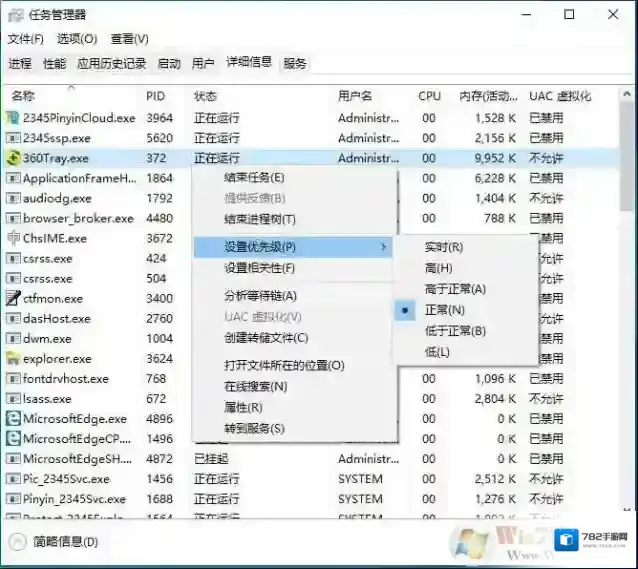Switch to the 进程 tab
This screenshot has width=638, height=569.
[20, 63]
